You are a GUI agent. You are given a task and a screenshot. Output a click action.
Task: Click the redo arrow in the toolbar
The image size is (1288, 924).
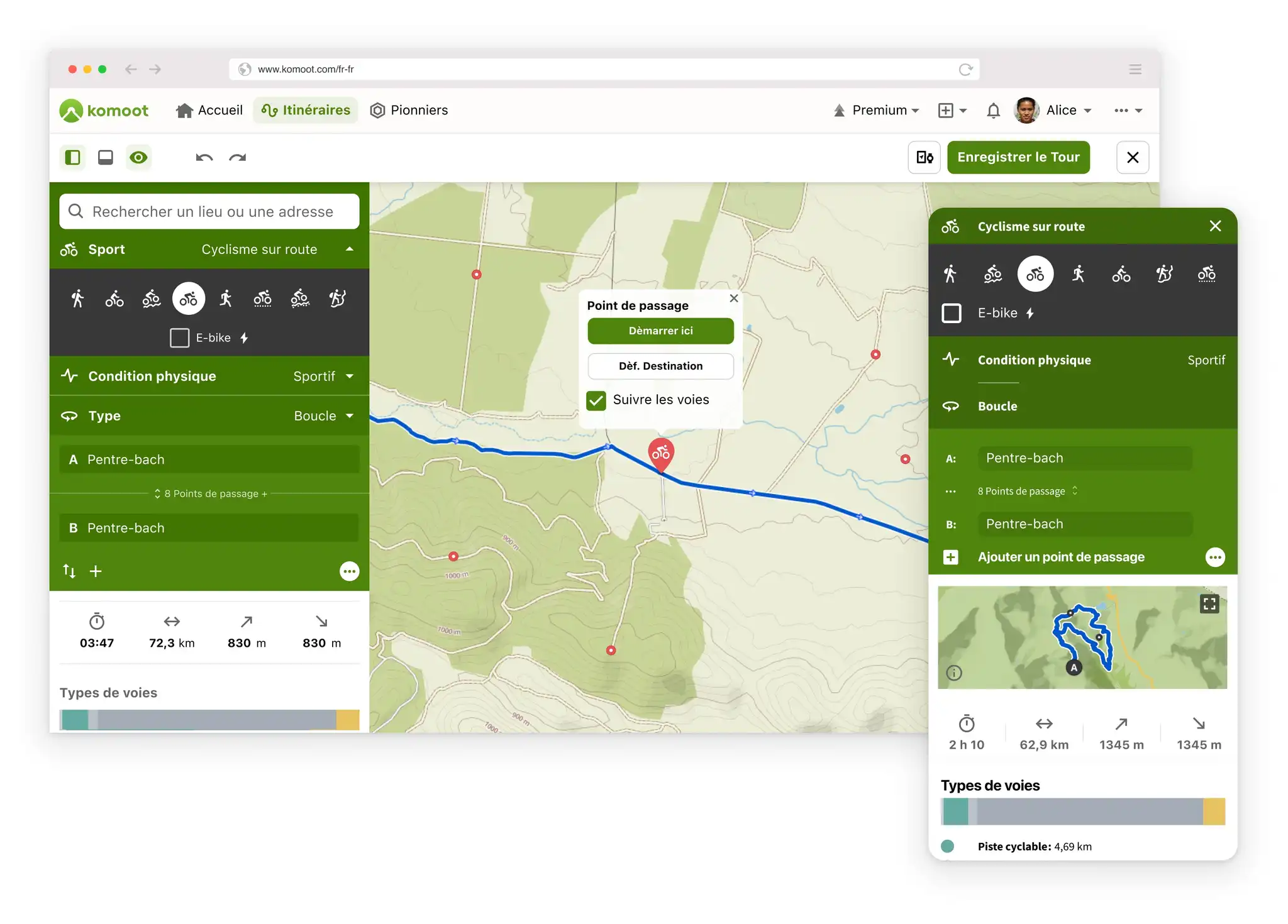[x=237, y=158]
